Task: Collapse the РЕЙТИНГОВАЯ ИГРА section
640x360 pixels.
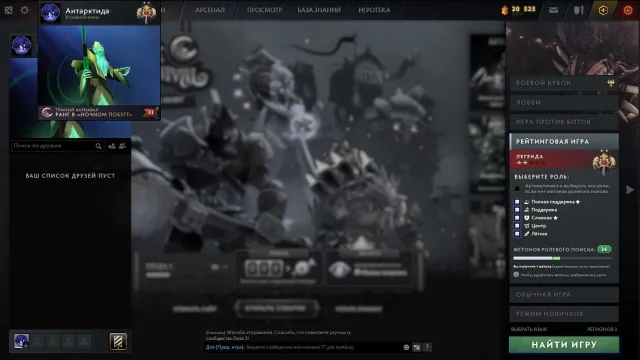Action: pyautogui.click(x=564, y=141)
